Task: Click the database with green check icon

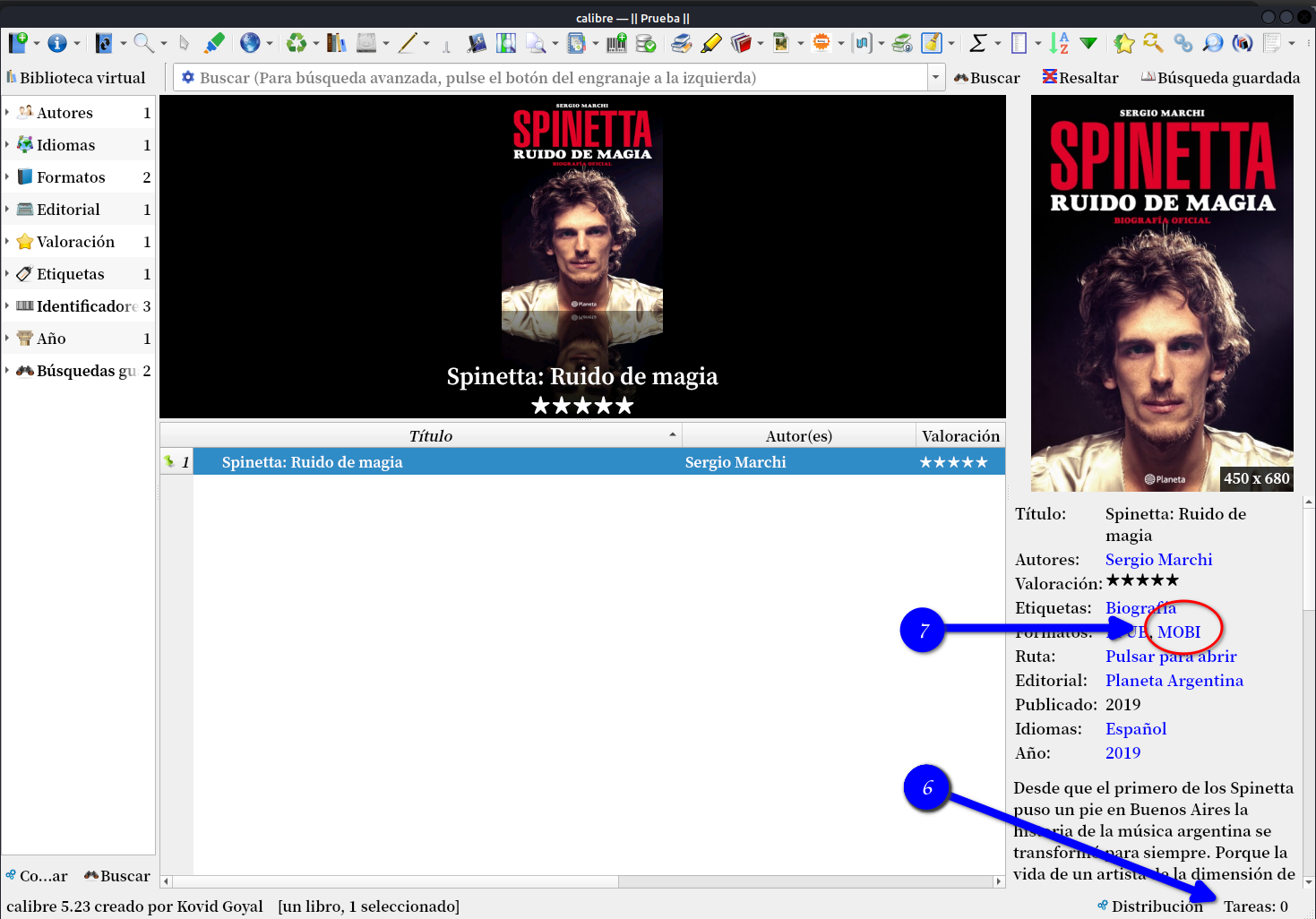Action: point(646,42)
